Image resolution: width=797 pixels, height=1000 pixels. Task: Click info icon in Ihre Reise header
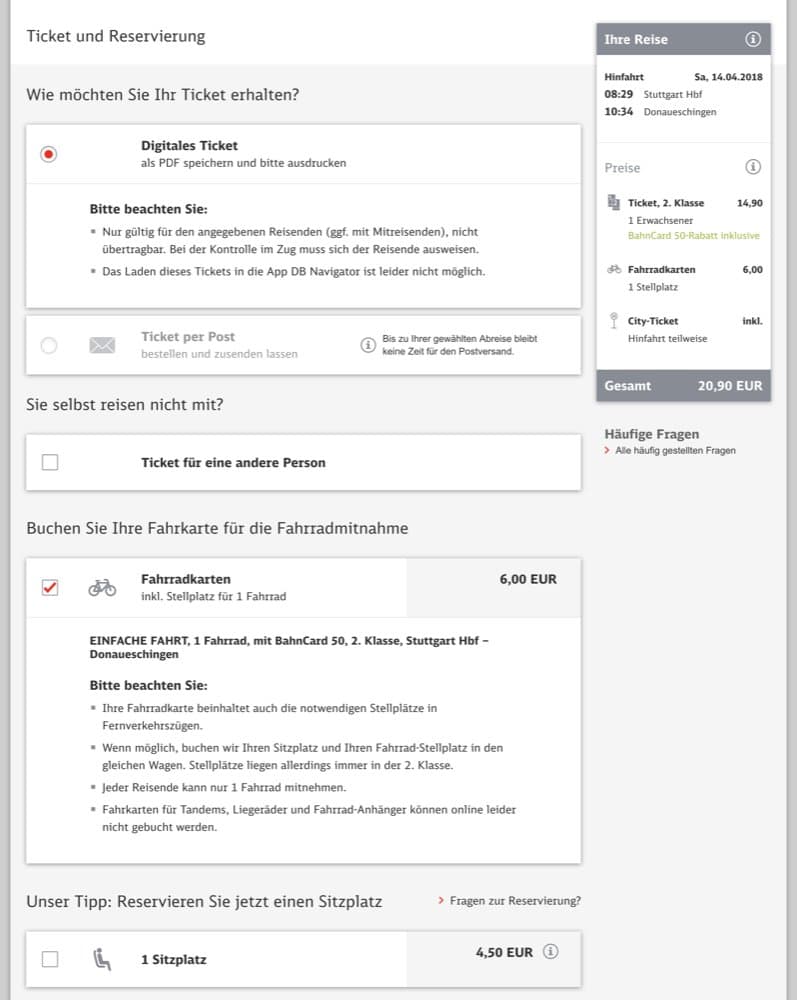tap(753, 40)
